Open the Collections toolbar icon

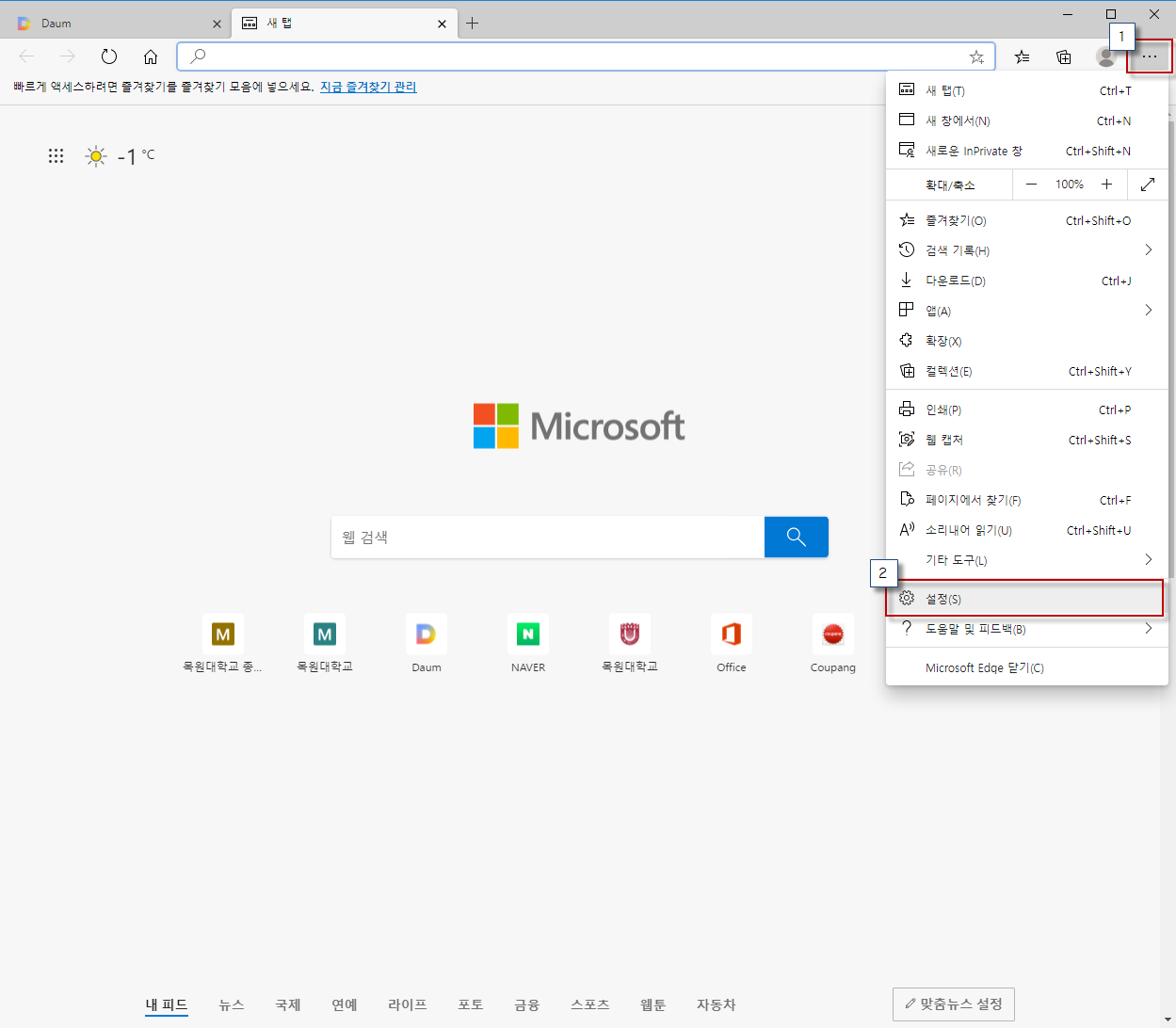tap(1064, 56)
